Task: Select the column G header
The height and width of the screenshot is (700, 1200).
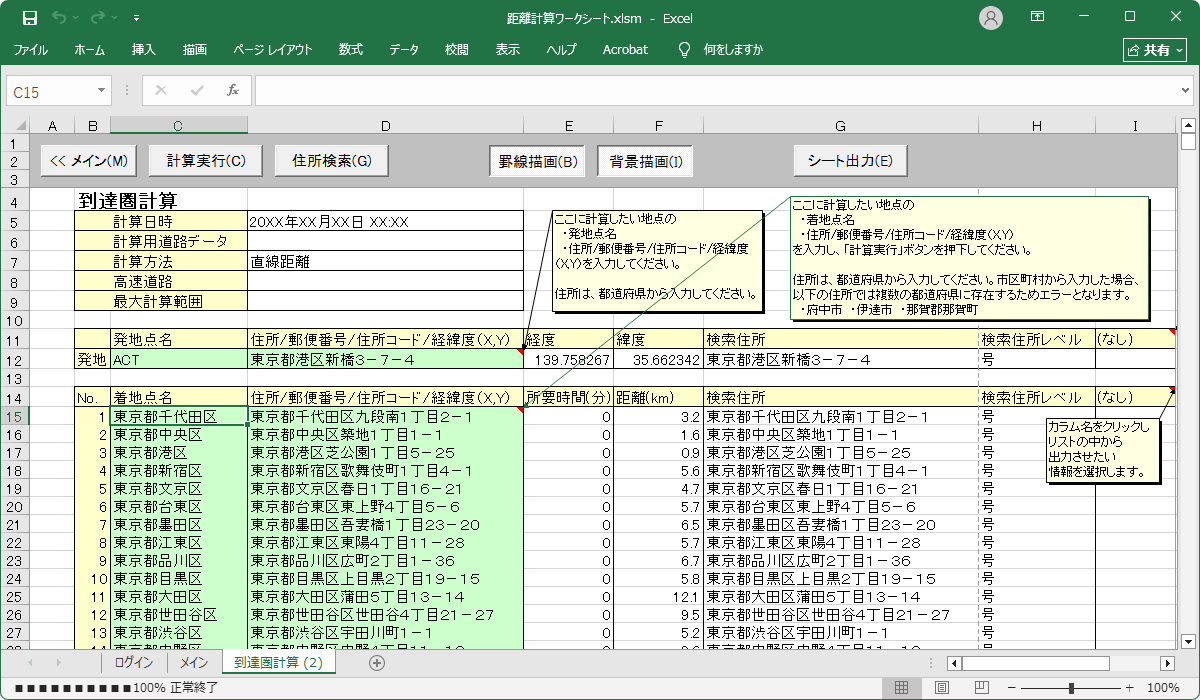Action: click(x=841, y=125)
